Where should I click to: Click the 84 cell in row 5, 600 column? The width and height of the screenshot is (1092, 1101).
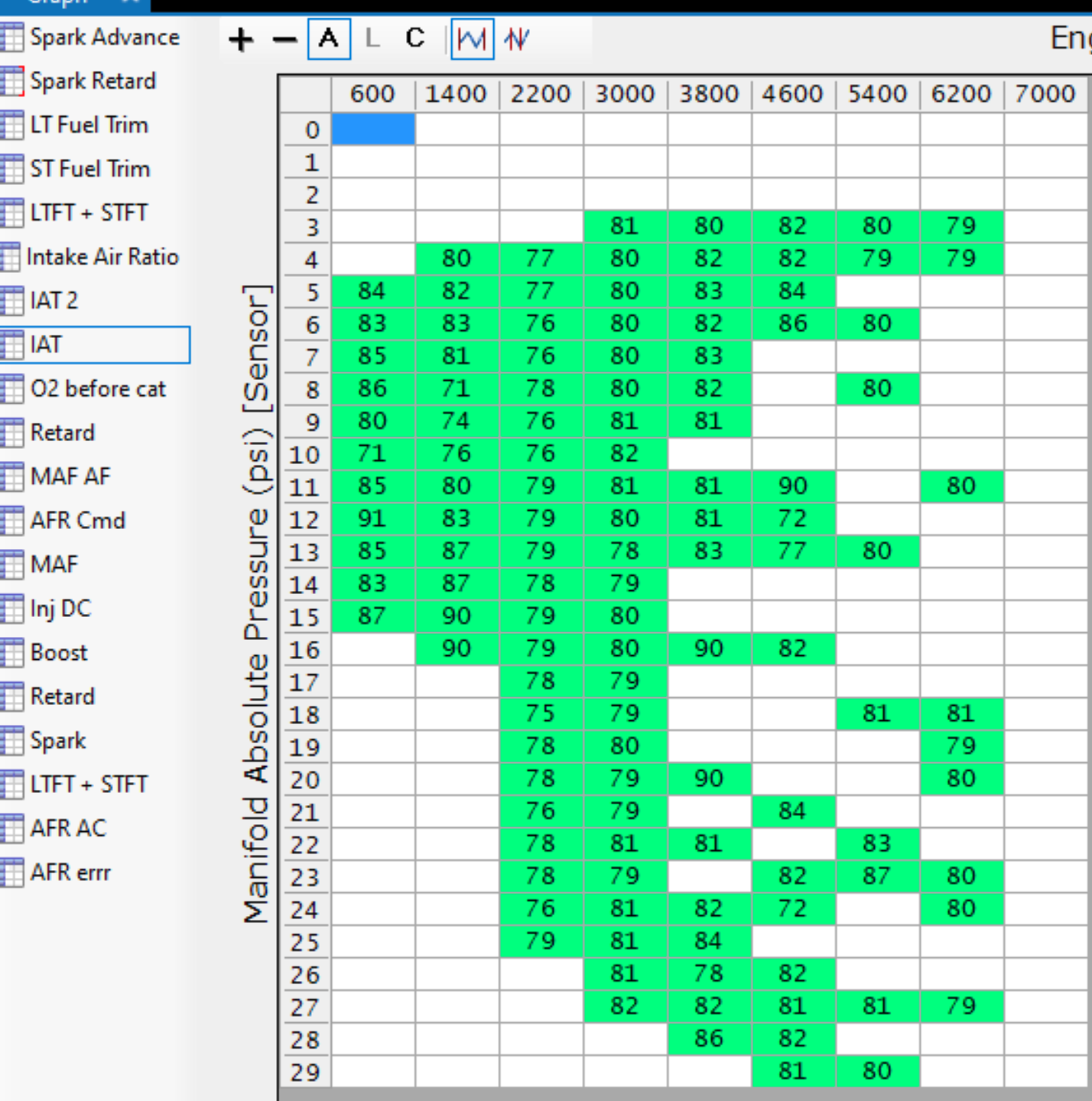coord(373,291)
